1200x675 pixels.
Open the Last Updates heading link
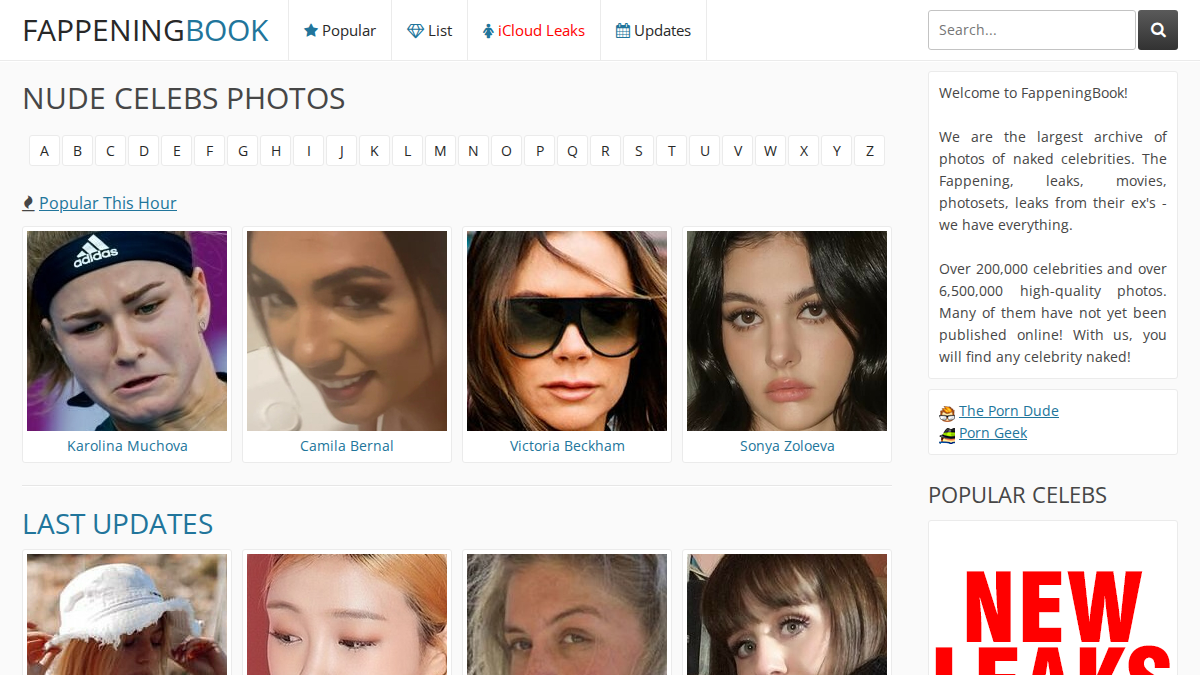point(118,524)
